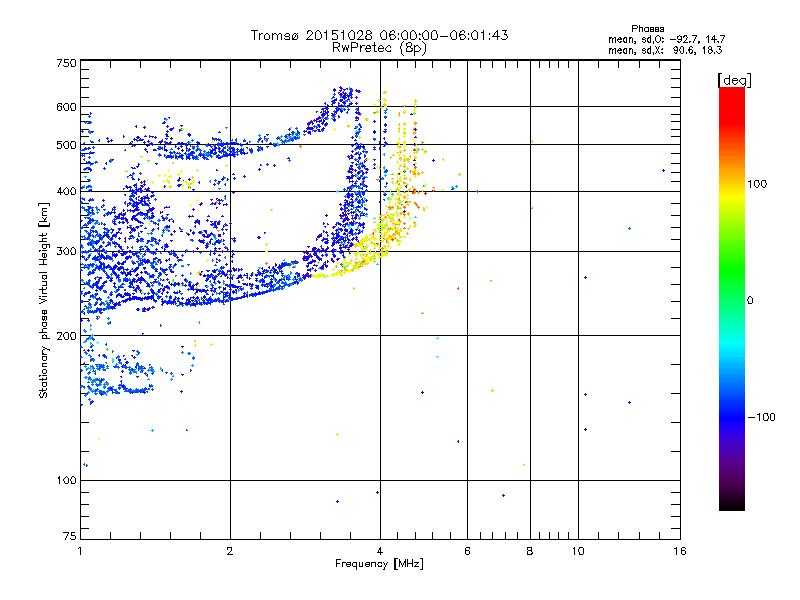Click the y-axis label '750'

[x=66, y=63]
